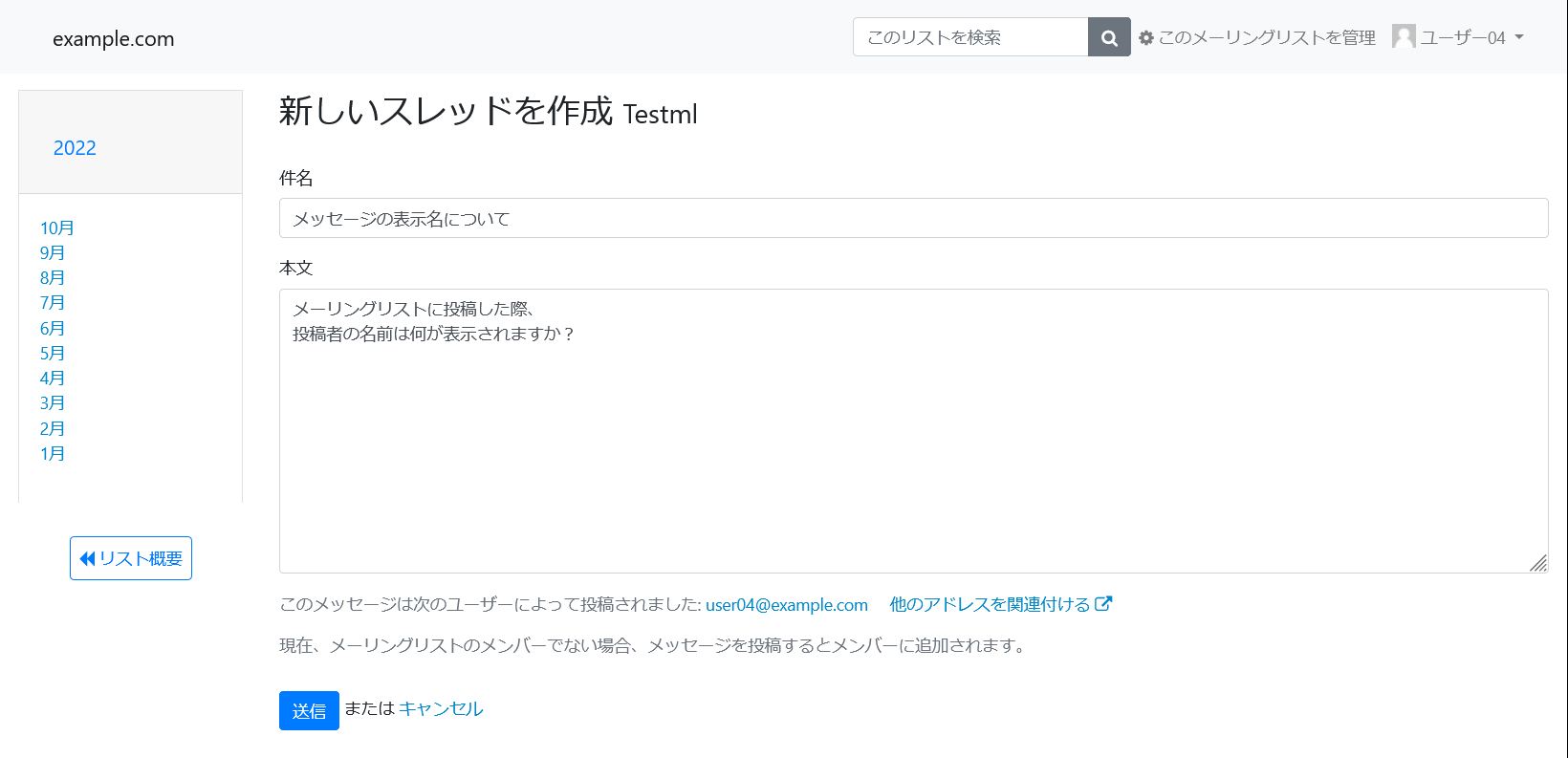Open the 4月 archive
The width and height of the screenshot is (1568, 758).
tap(53, 378)
